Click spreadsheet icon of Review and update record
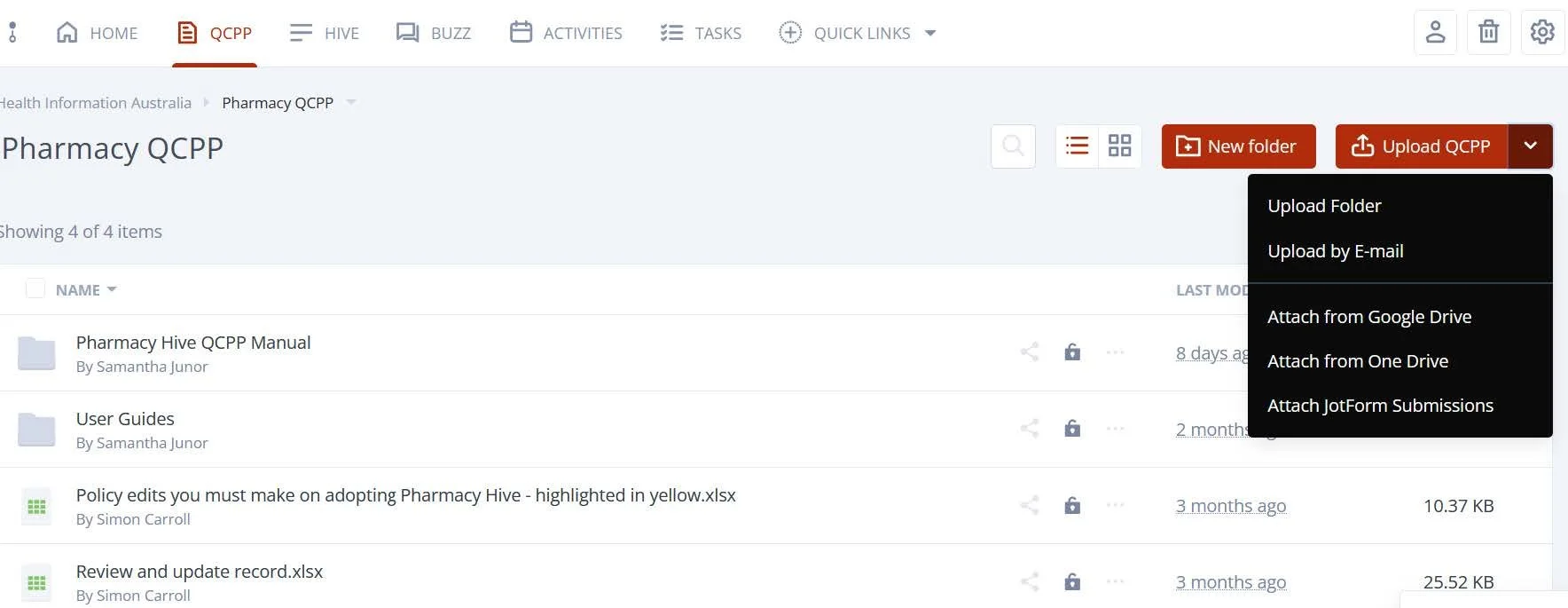 click(36, 582)
